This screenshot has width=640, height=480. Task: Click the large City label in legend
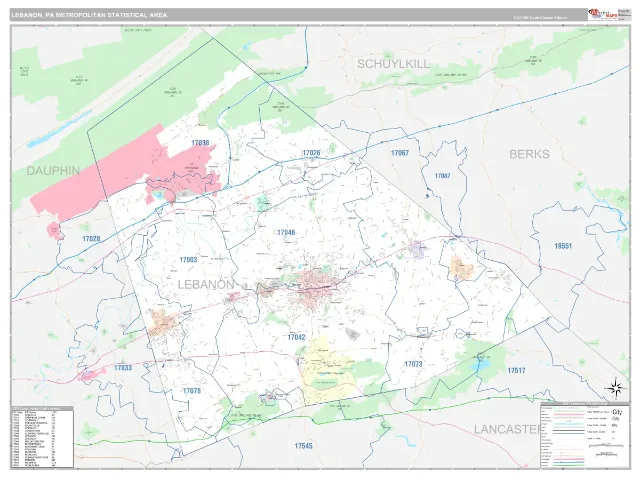click(x=618, y=412)
